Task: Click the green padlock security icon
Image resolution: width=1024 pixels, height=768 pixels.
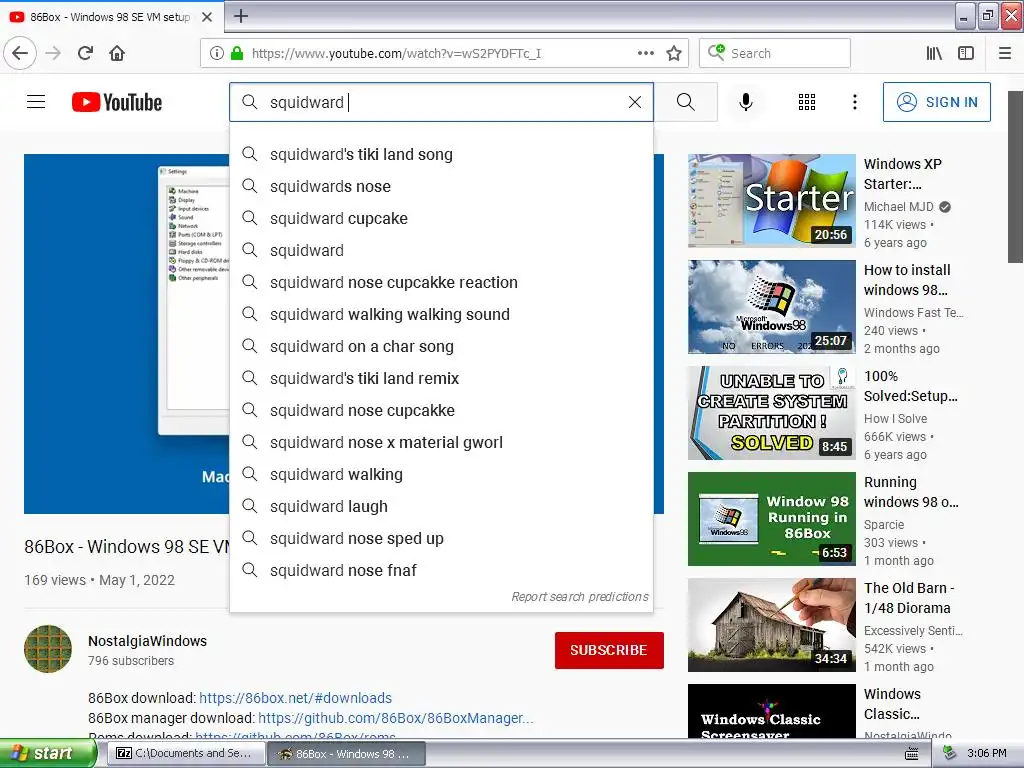Action: click(236, 53)
